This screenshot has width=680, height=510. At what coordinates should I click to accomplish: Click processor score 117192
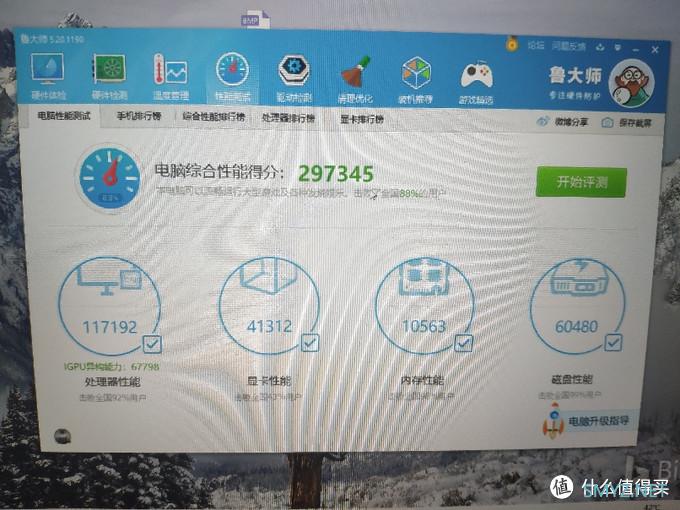(x=110, y=327)
